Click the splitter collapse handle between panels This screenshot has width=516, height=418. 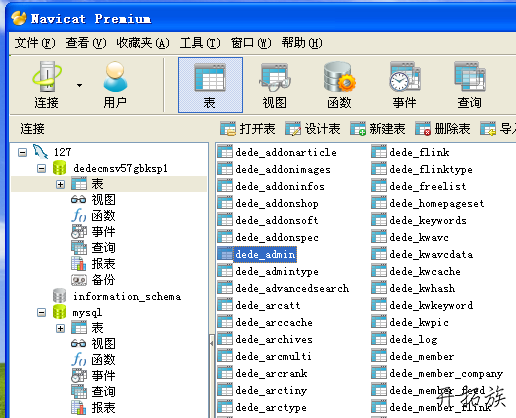[x=211, y=343]
